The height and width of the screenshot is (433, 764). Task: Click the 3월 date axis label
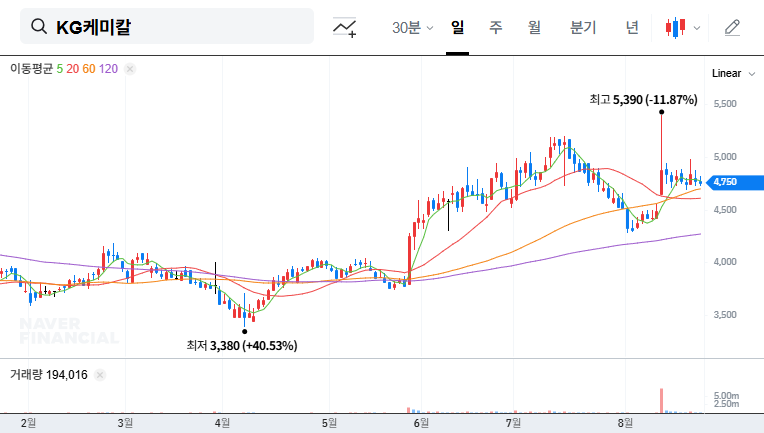pyautogui.click(x=125, y=423)
